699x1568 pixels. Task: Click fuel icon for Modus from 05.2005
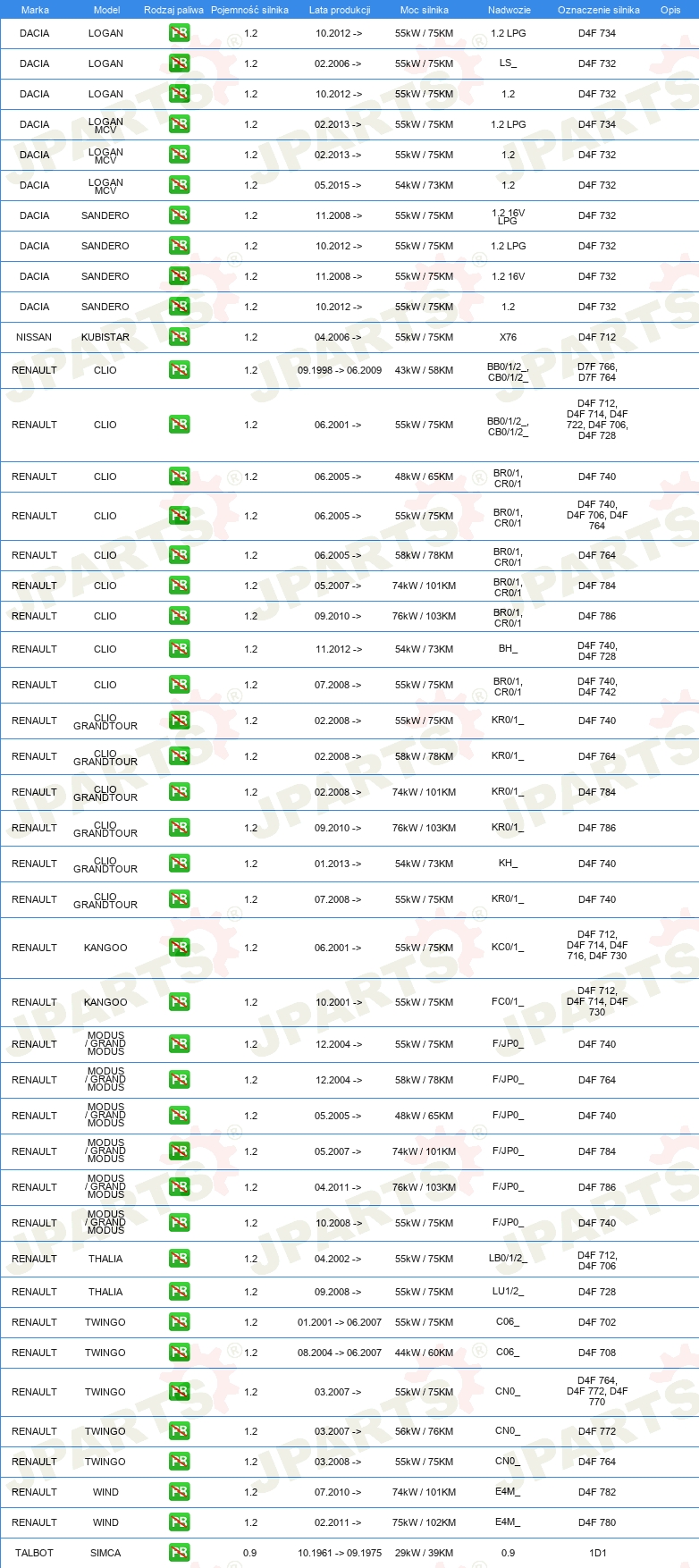(180, 1116)
